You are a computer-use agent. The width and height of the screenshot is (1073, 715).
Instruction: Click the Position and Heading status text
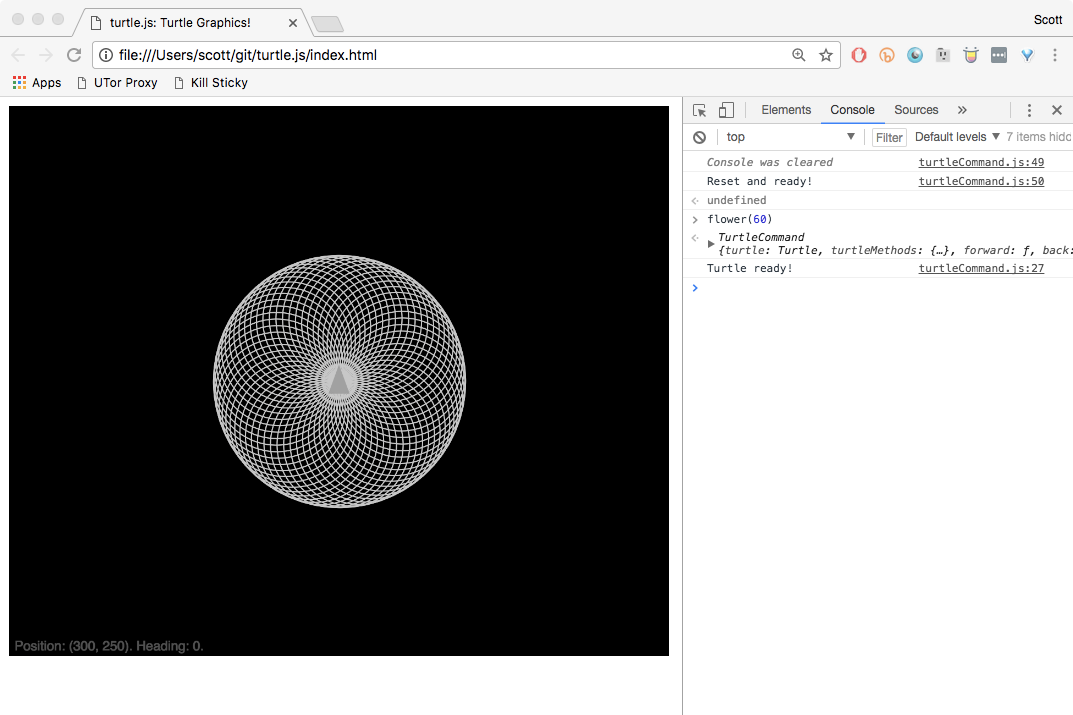point(109,646)
